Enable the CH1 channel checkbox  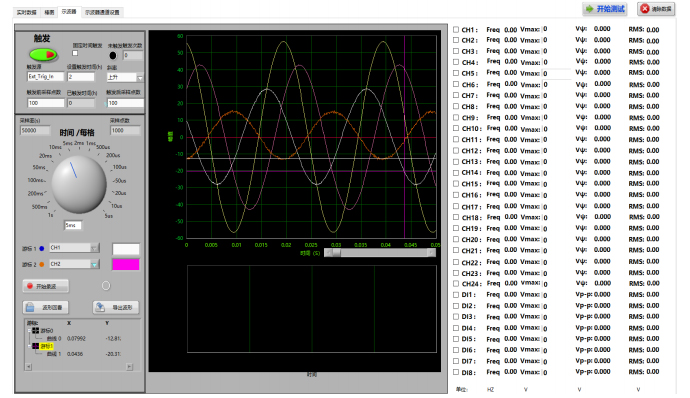click(x=456, y=29)
